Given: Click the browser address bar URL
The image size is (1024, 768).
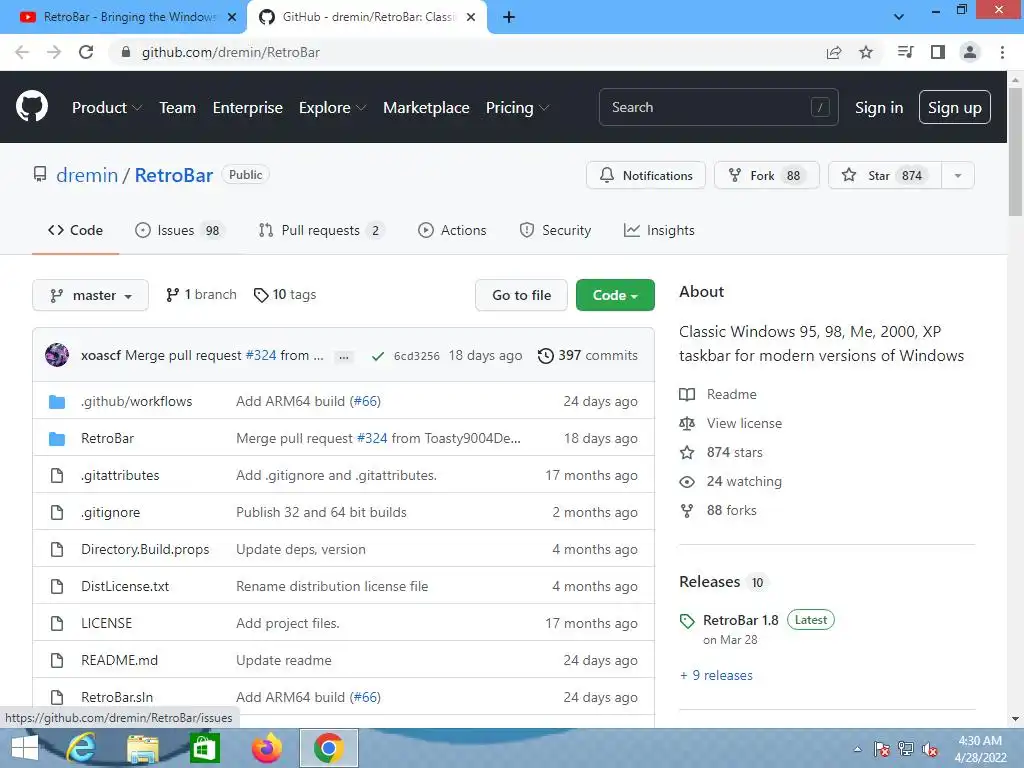Looking at the screenshot, I should pos(231,52).
